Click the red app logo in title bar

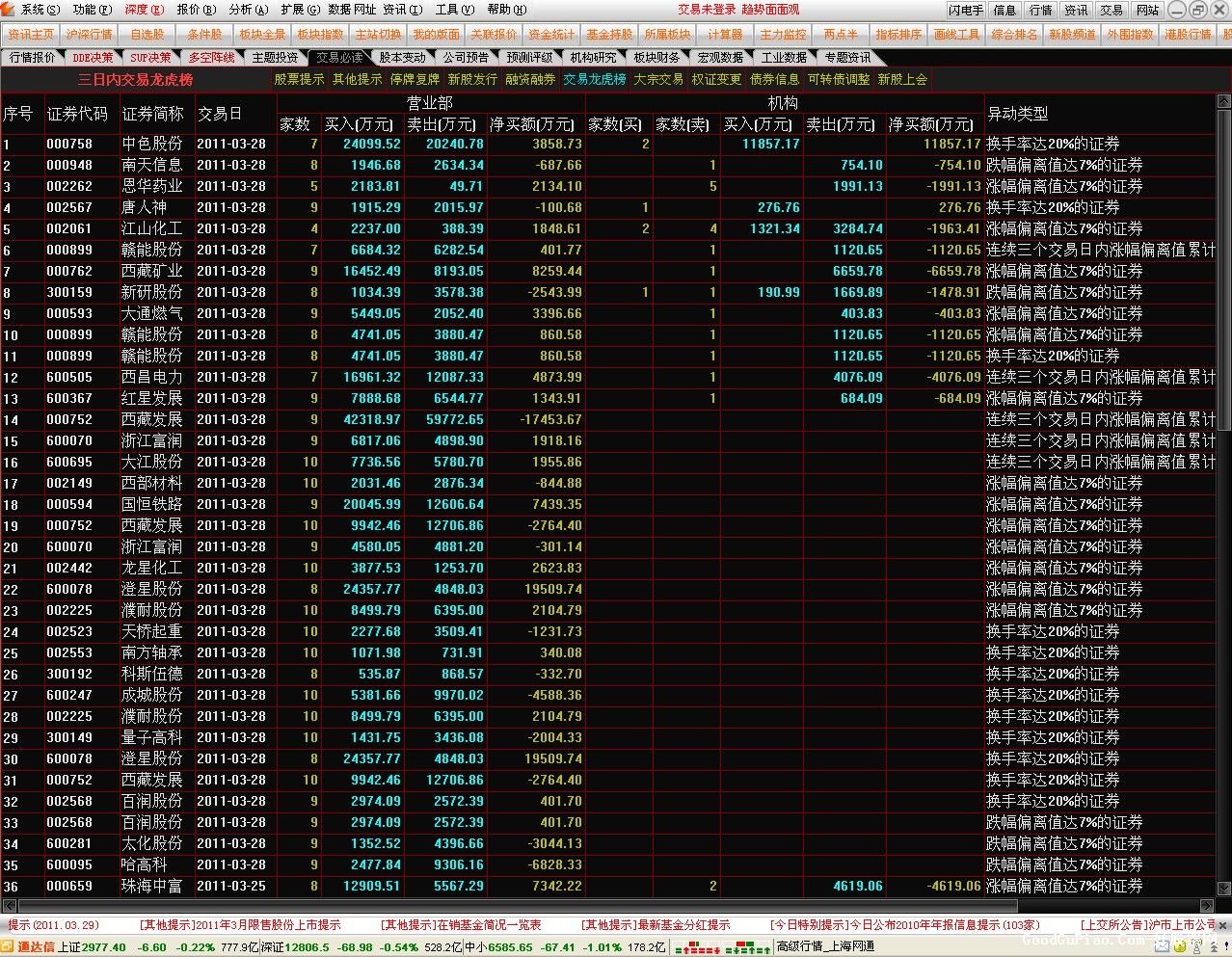(x=9, y=9)
